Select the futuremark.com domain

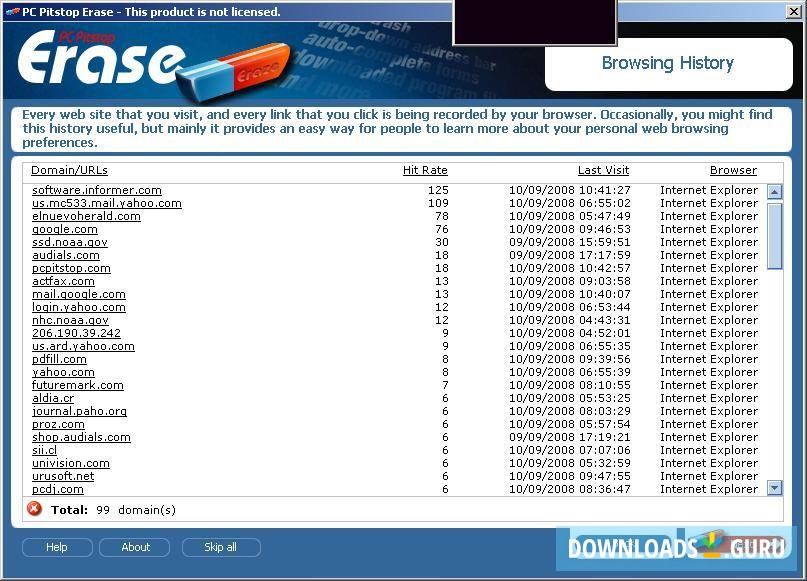[x=78, y=385]
